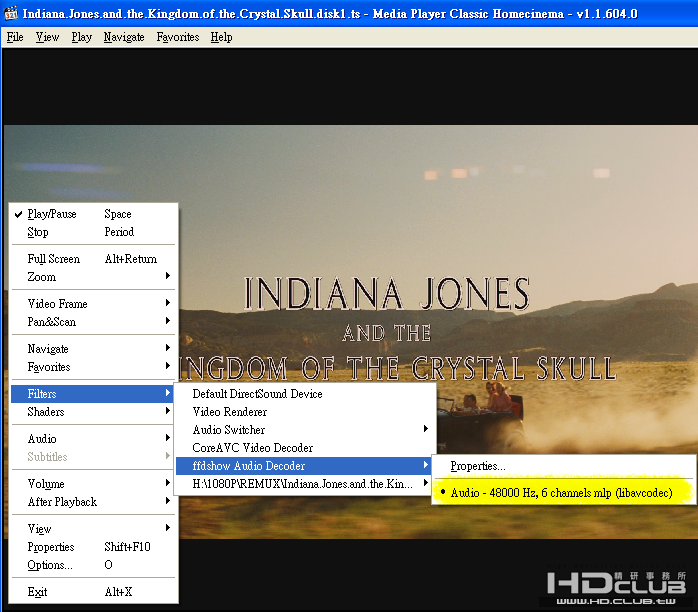
Task: Select Stop in the context menu
Action: (93, 232)
